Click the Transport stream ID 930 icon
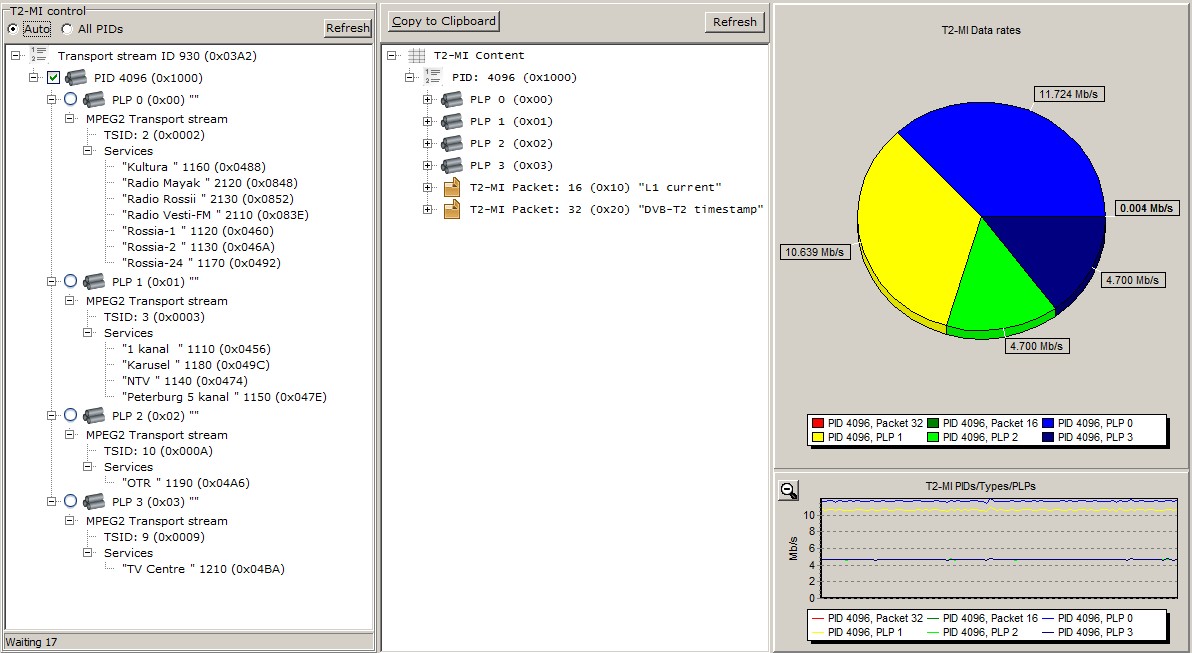The image size is (1192, 653). tap(40, 56)
